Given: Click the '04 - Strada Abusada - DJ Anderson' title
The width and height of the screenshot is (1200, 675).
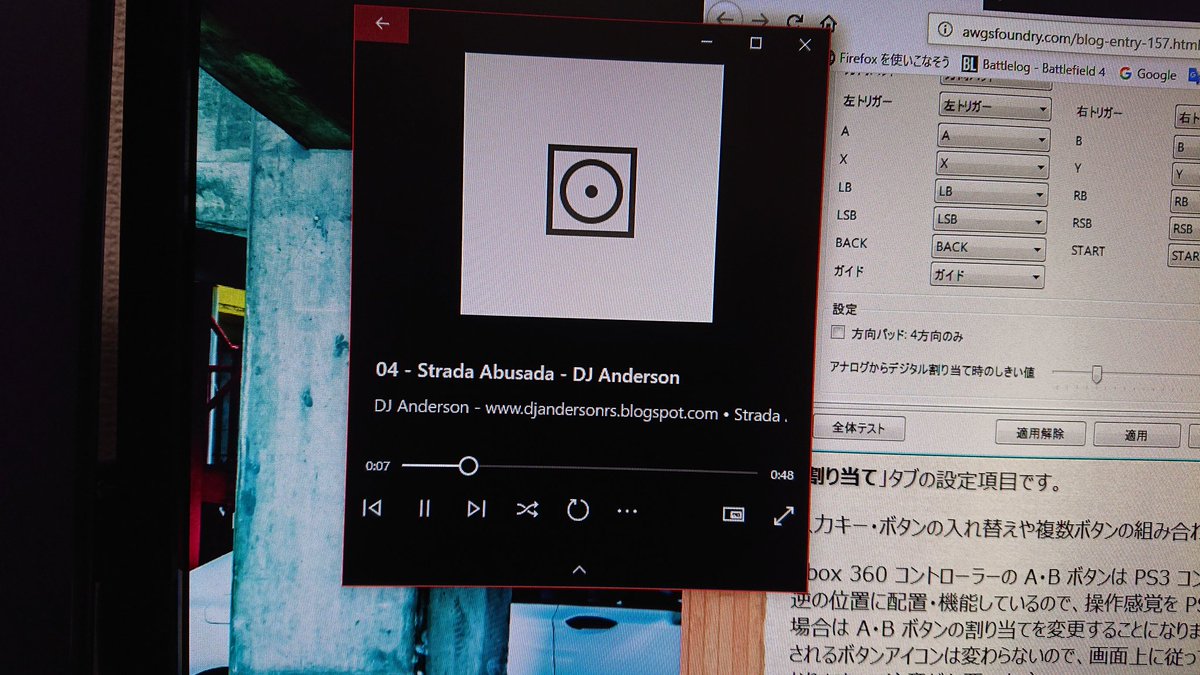Looking at the screenshot, I should [527, 375].
